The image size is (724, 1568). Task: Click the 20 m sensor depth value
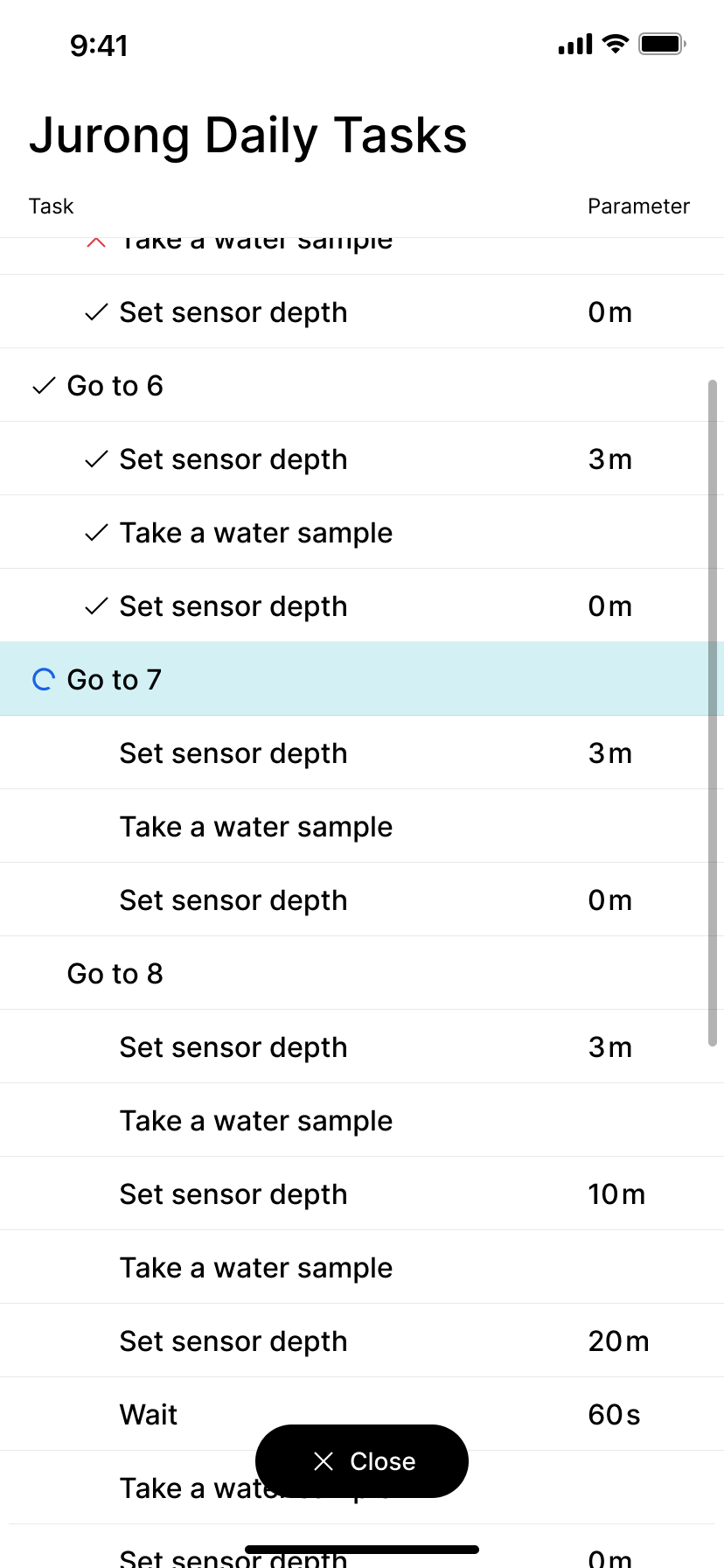[618, 1341]
